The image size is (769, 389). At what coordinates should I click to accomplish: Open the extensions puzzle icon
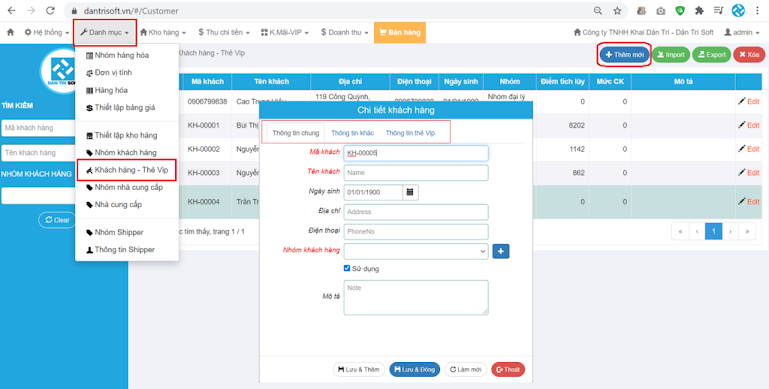point(699,11)
